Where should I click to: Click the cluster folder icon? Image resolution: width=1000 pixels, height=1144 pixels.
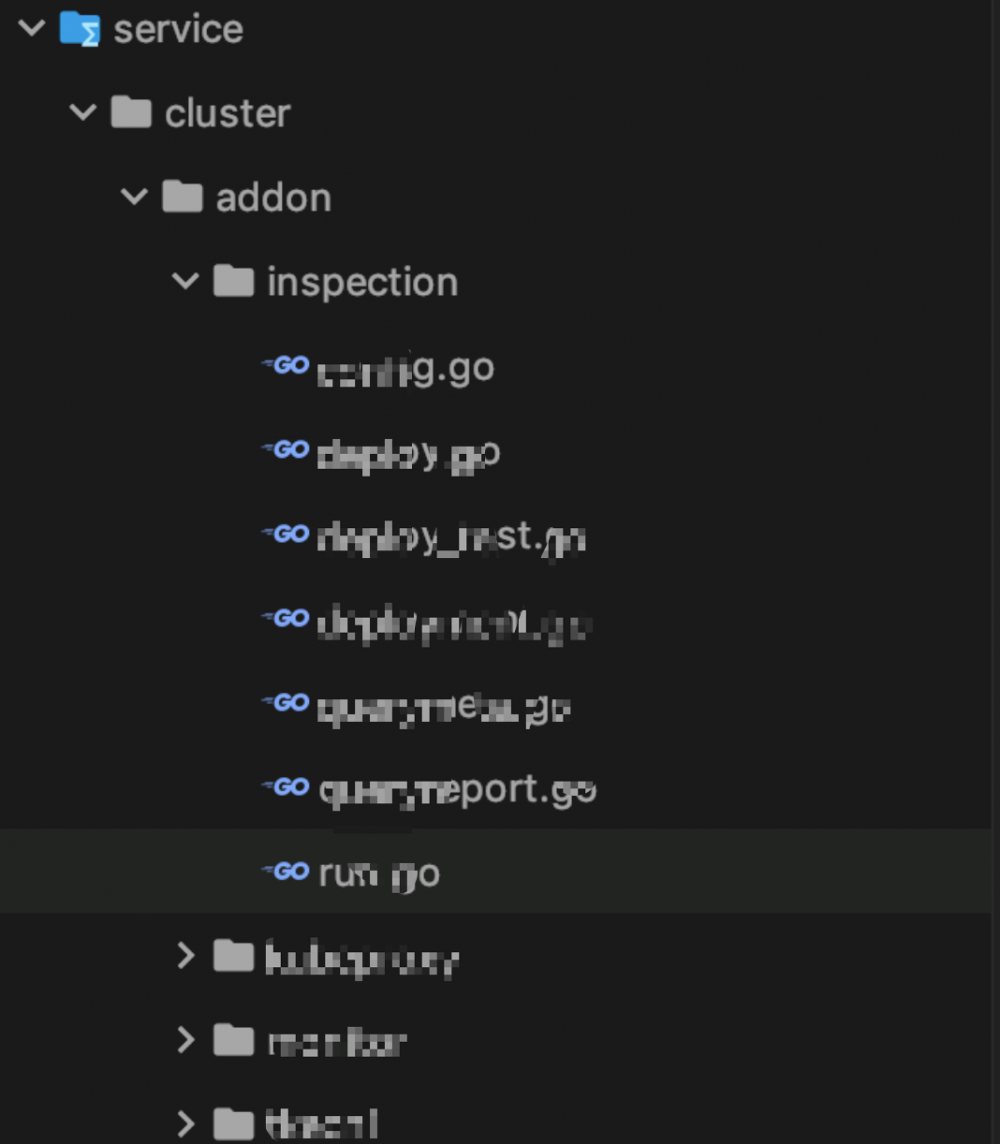pos(131,112)
